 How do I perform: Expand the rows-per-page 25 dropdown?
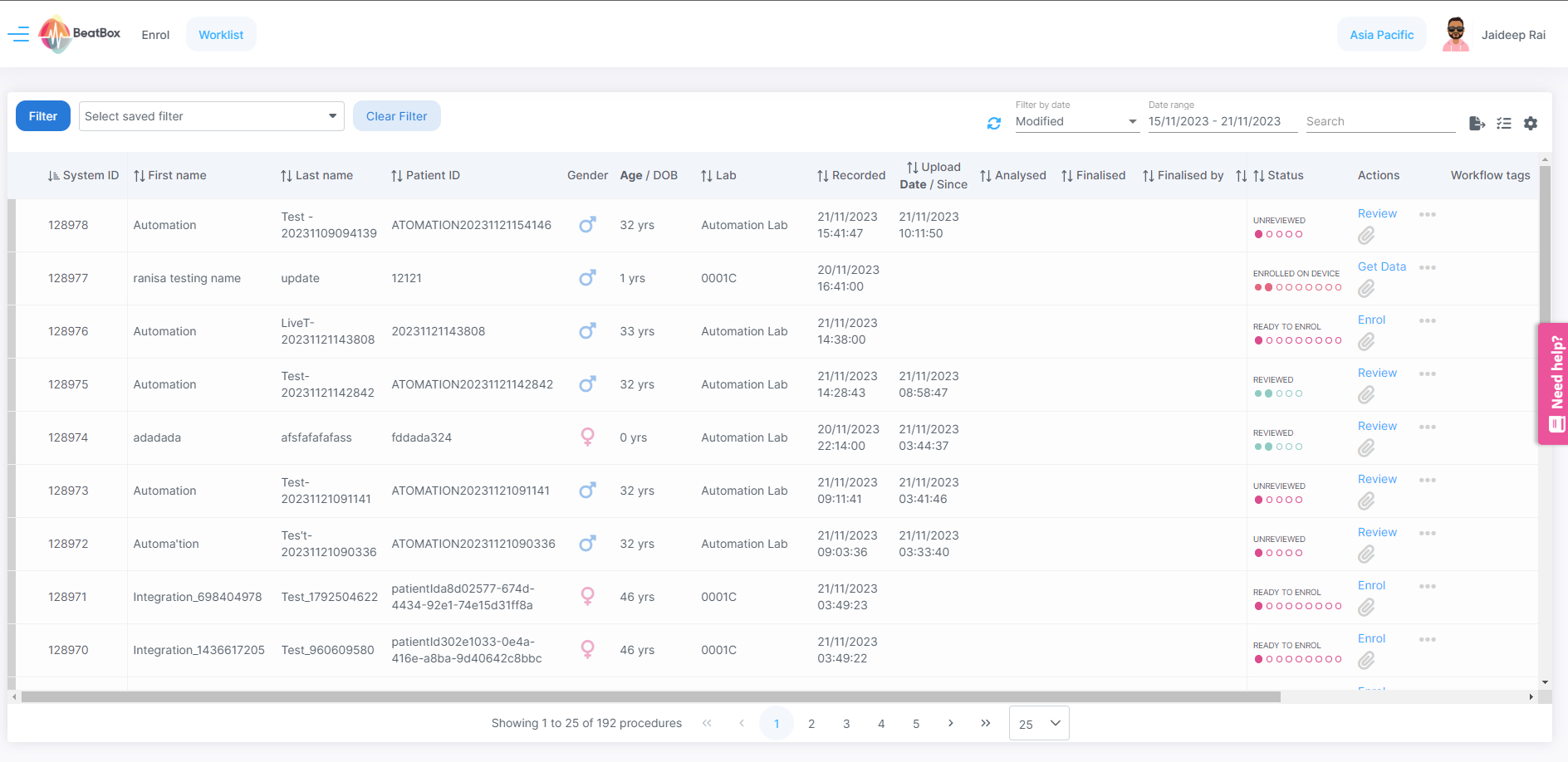tap(1038, 723)
